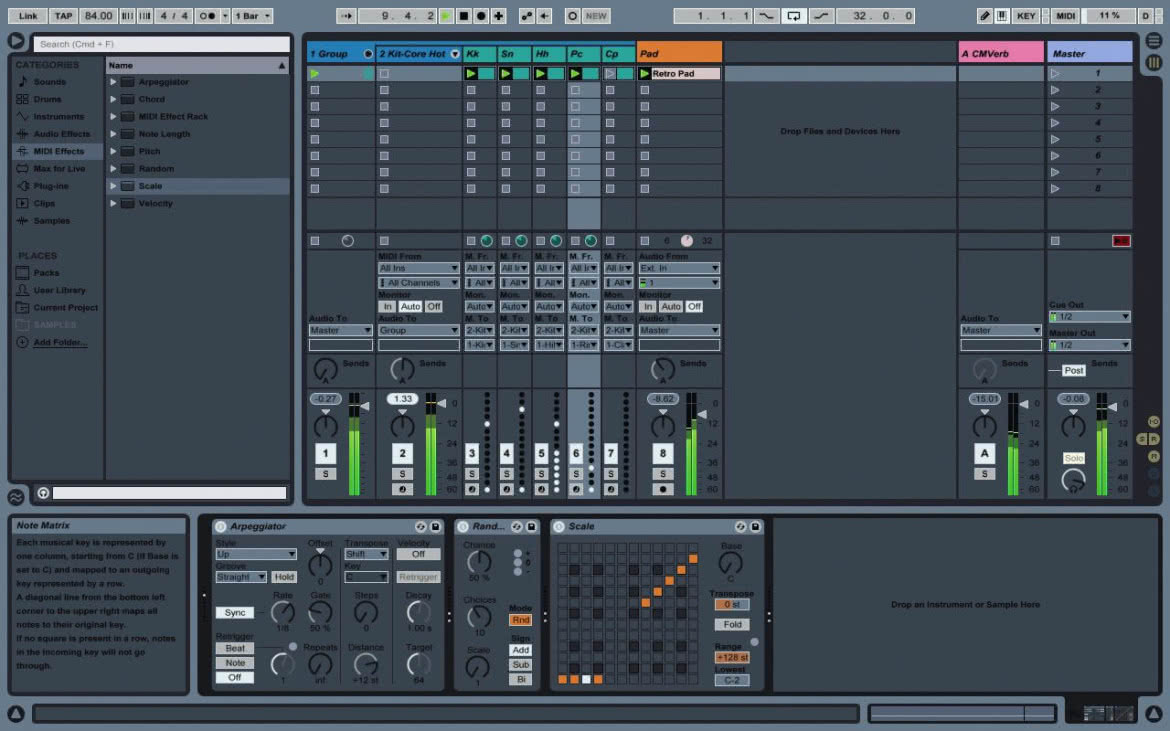This screenshot has width=1170, height=731.
Task: Click the TAP tempo button
Action: 63,16
